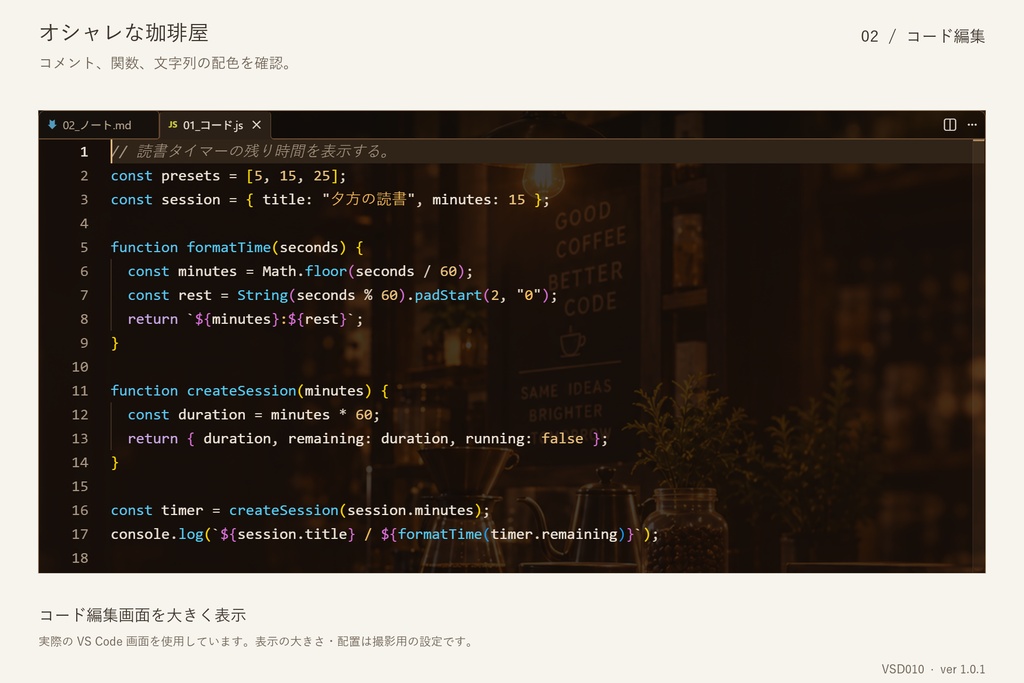Click console.log on line 17
The height and width of the screenshot is (683, 1024).
point(157,534)
